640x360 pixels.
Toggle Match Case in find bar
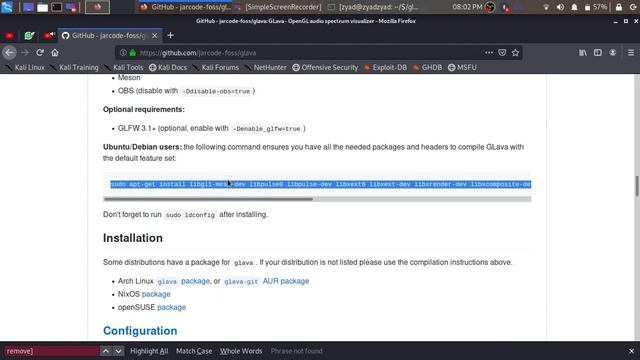point(194,351)
